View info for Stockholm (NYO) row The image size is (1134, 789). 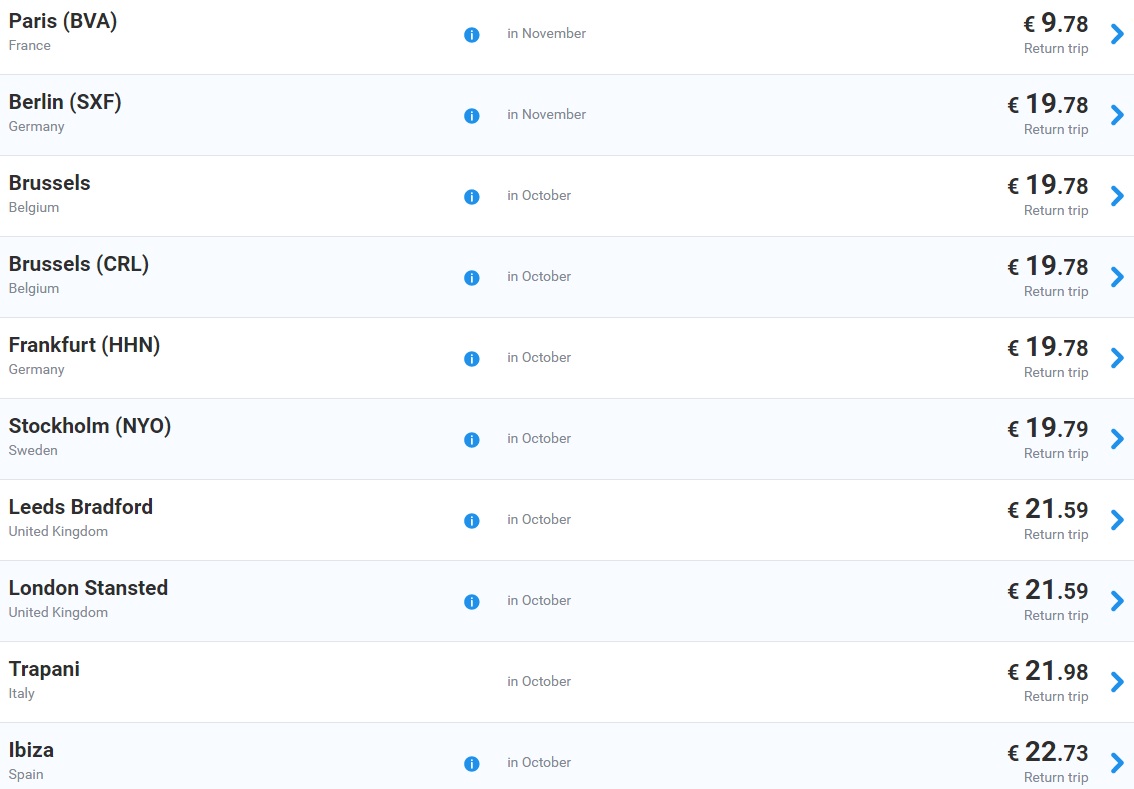472,440
